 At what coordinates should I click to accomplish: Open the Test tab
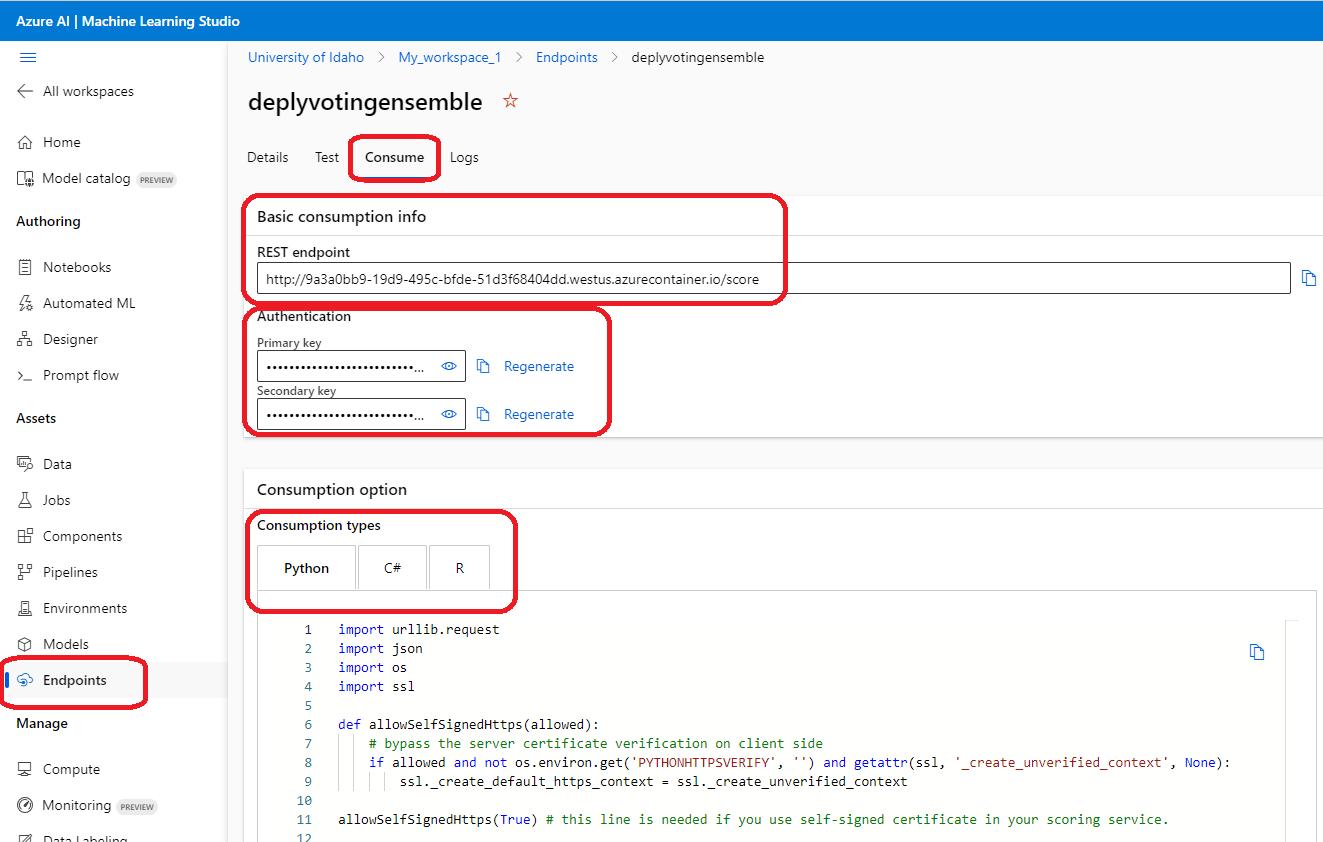click(327, 157)
